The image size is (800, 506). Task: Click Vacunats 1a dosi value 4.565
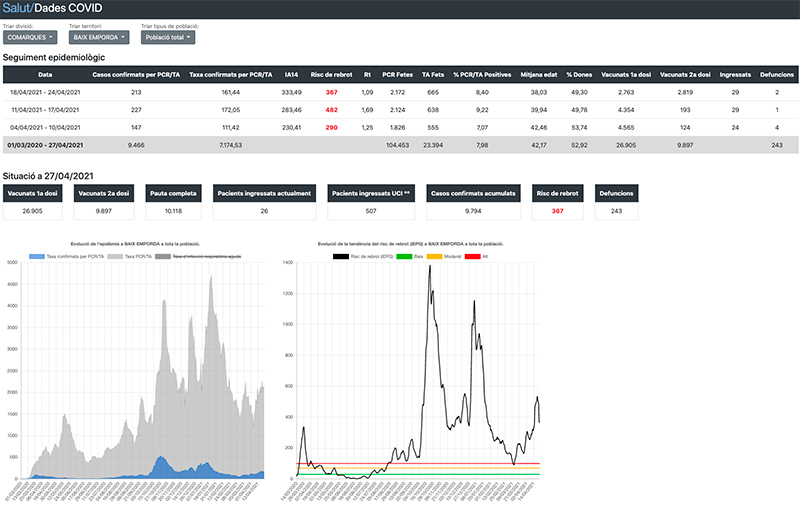point(626,128)
